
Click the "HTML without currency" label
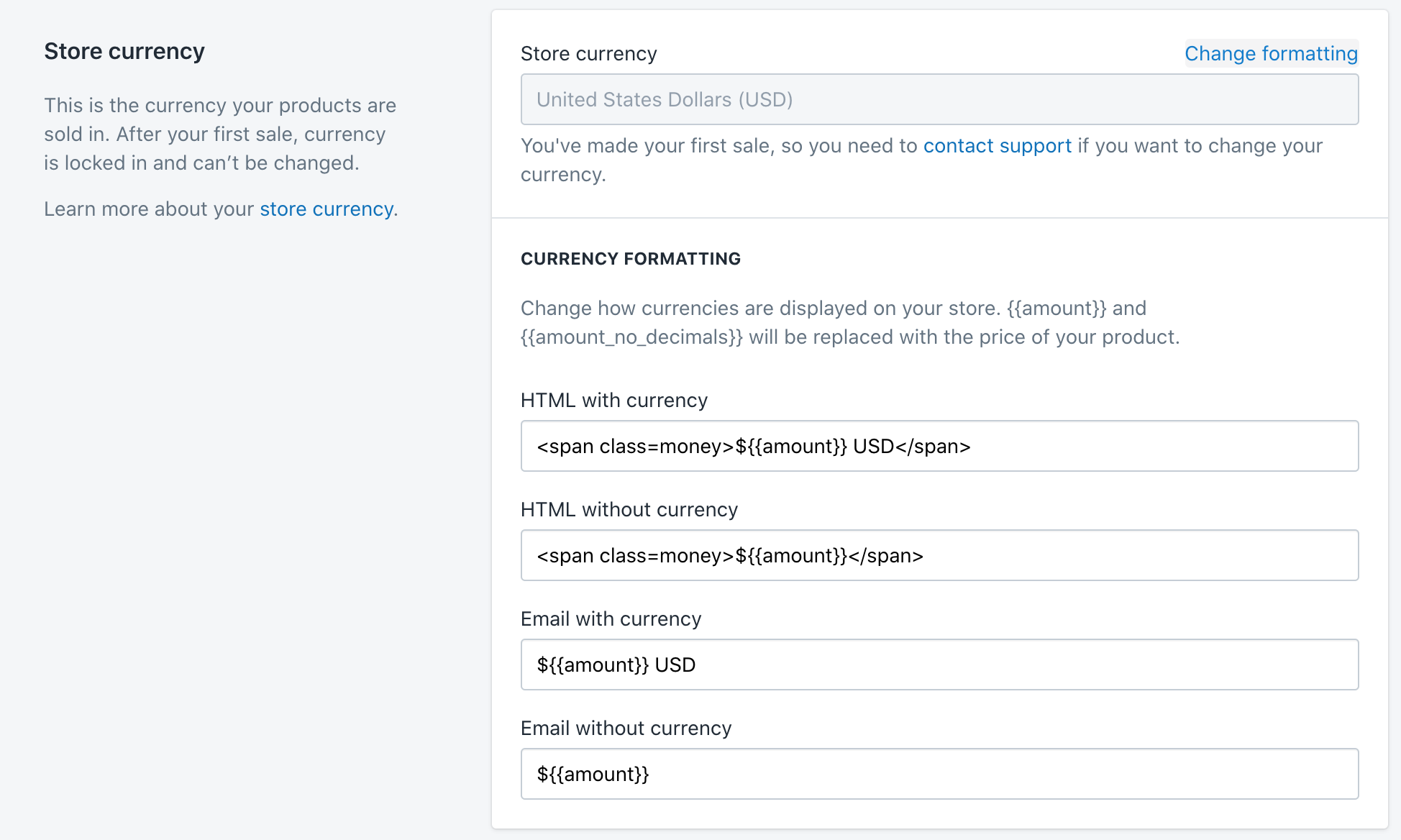pos(629,510)
